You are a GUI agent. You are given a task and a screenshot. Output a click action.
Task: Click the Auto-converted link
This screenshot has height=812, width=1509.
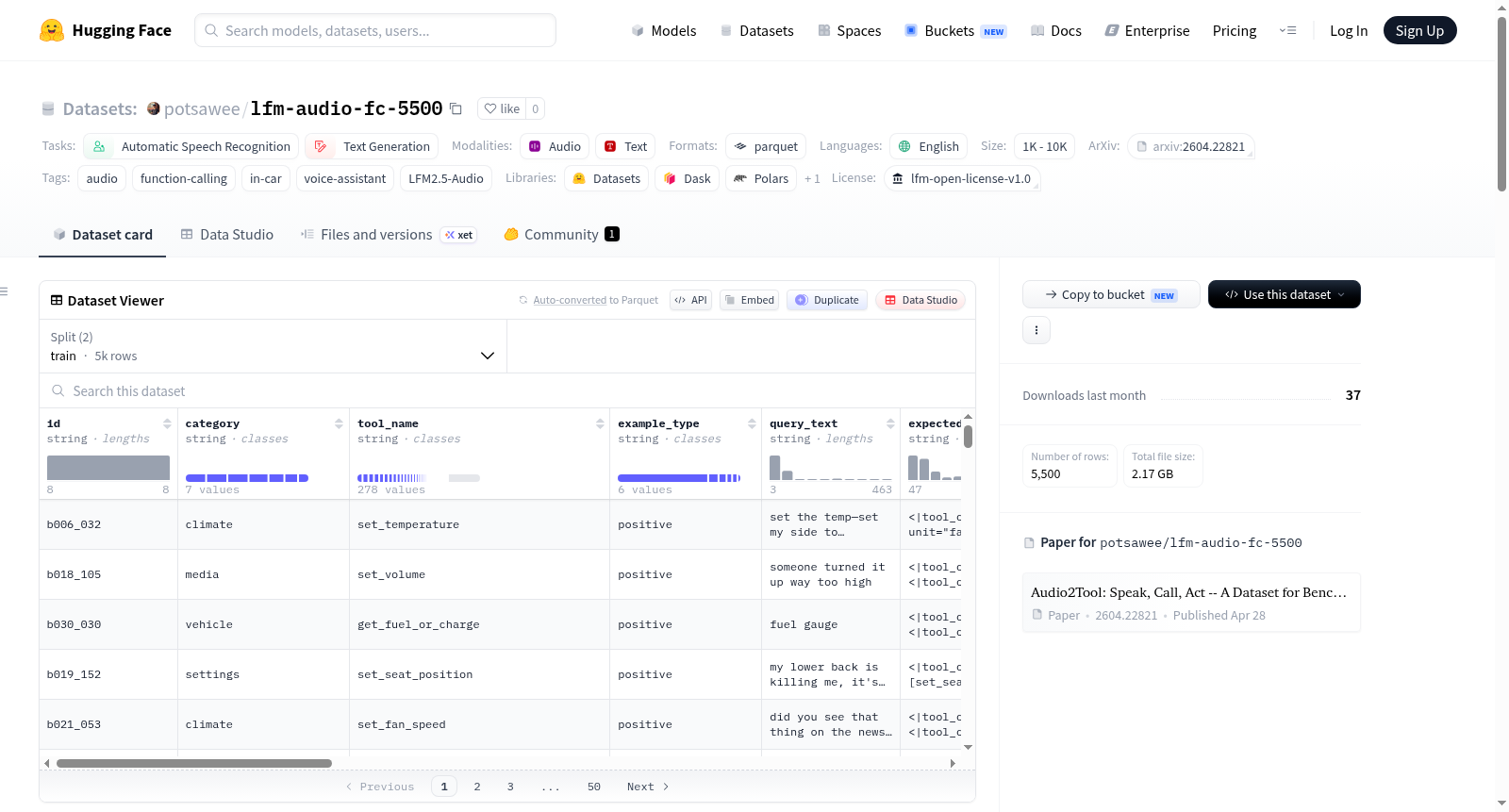(570, 300)
